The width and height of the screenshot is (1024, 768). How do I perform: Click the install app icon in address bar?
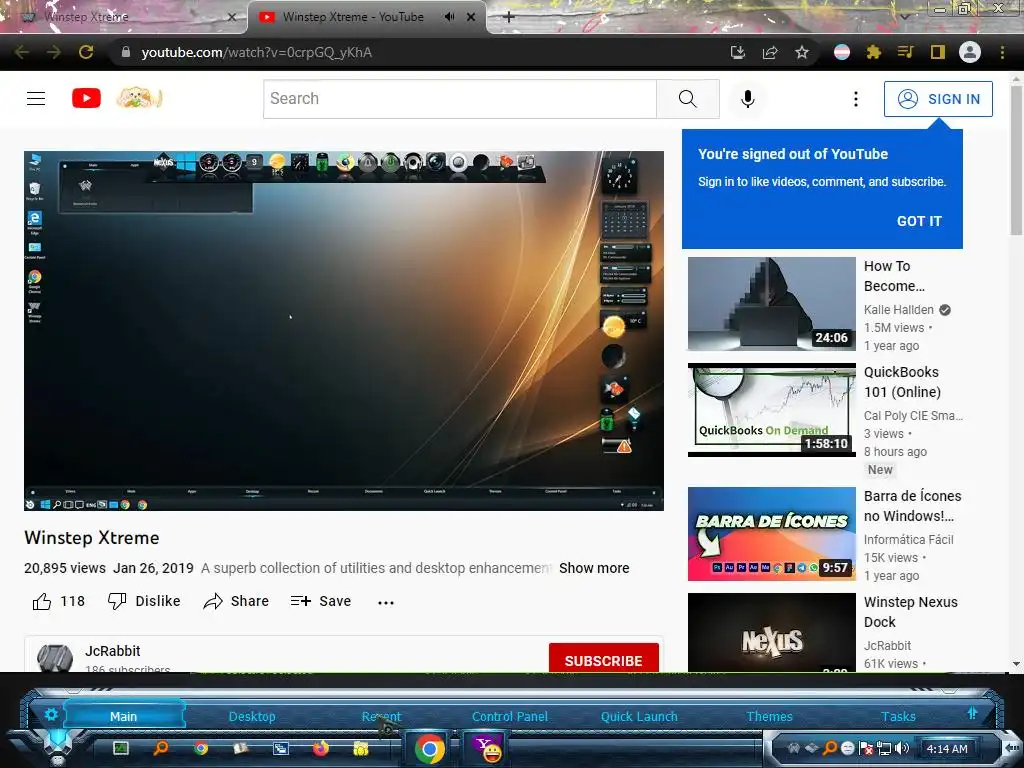tap(737, 52)
